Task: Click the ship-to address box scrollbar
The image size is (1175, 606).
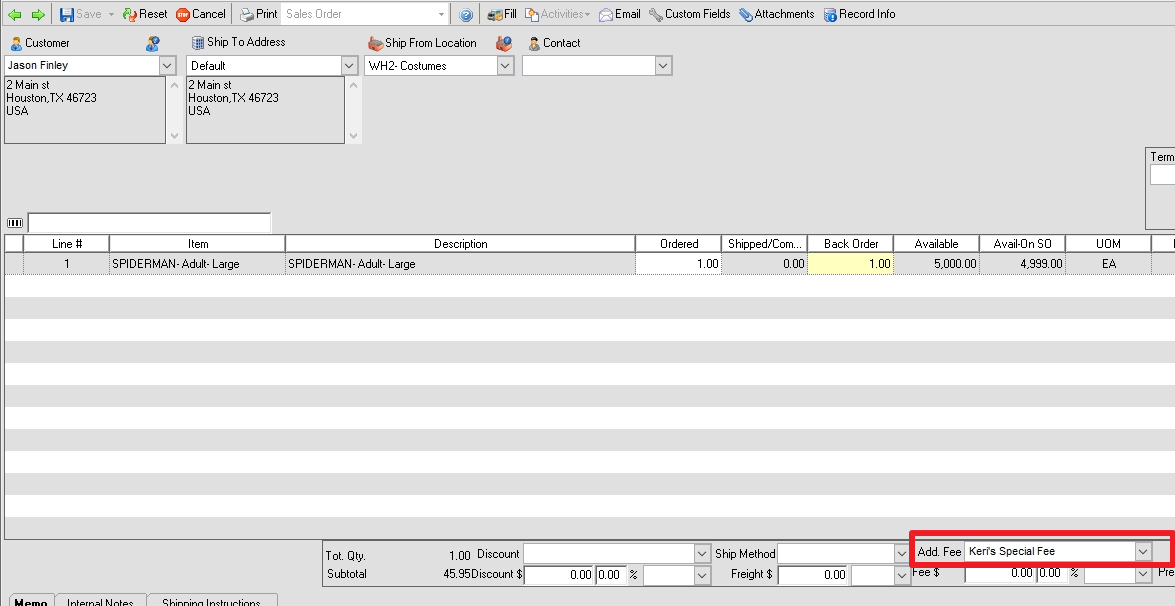Action: pyautogui.click(x=354, y=110)
